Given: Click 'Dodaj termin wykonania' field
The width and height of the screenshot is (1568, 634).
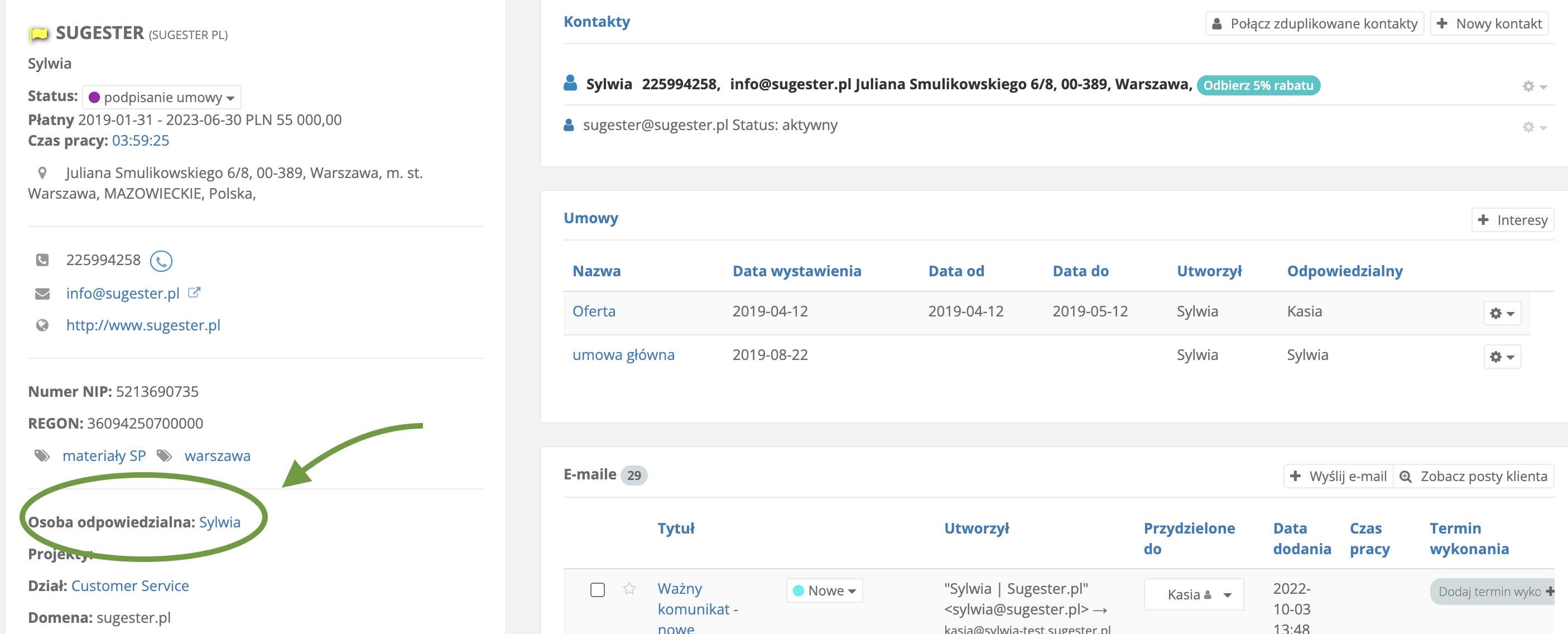Looking at the screenshot, I should (1489, 591).
